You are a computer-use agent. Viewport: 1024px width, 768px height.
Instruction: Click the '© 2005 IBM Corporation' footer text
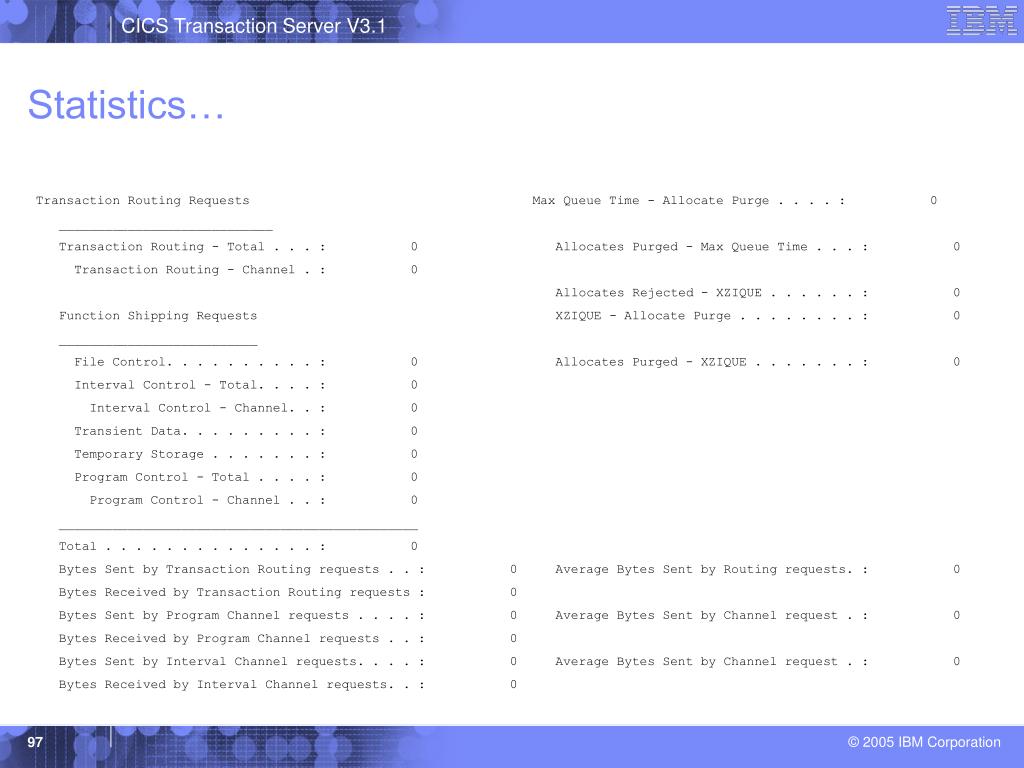coord(924,743)
